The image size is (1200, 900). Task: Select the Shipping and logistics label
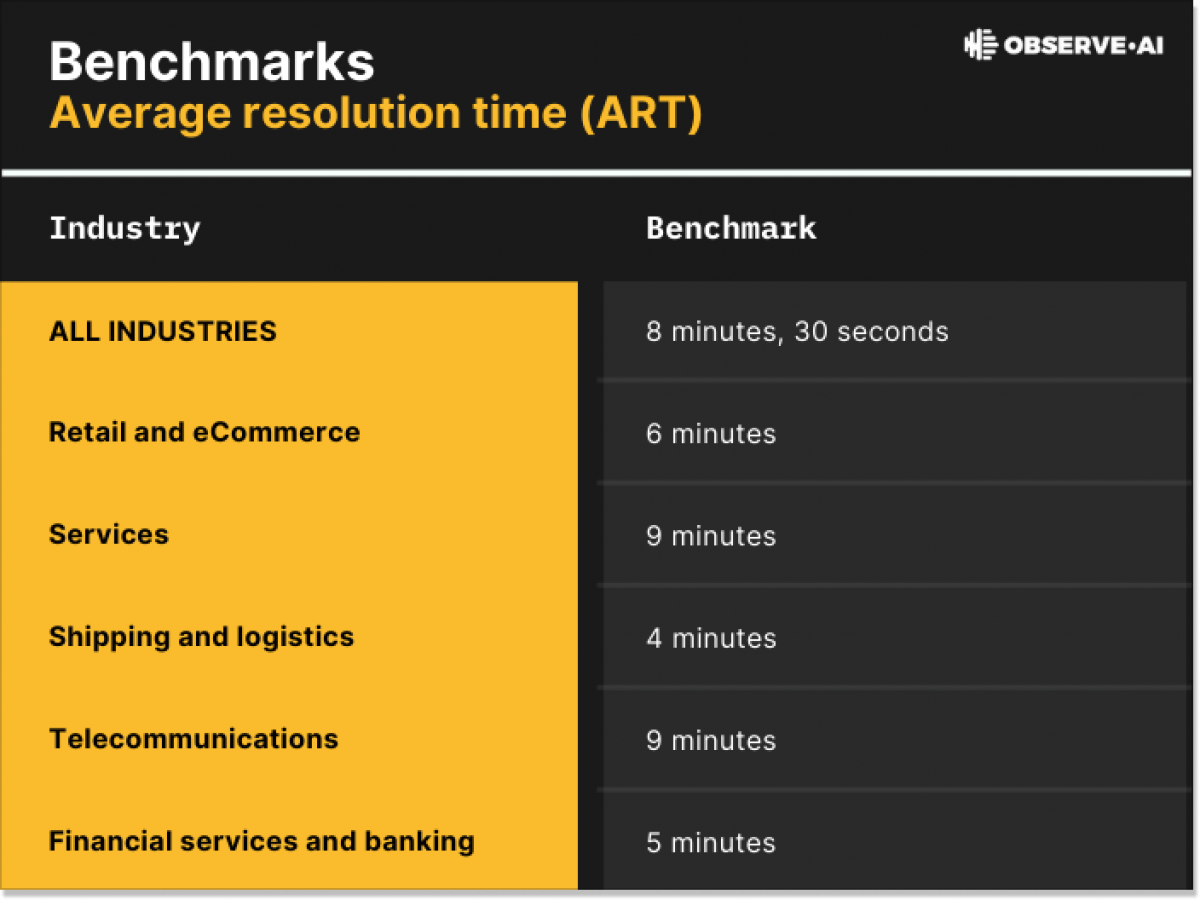coord(201,637)
